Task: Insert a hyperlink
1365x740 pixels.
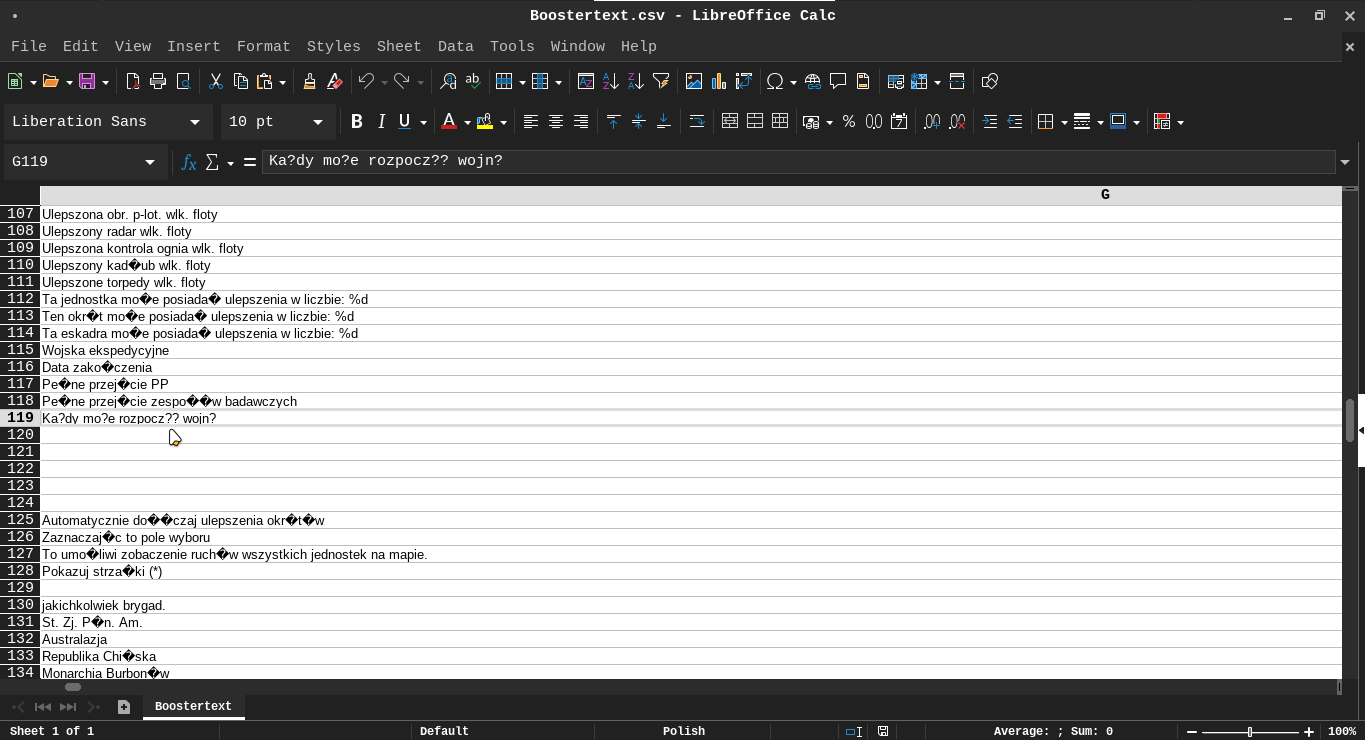Action: tap(813, 82)
